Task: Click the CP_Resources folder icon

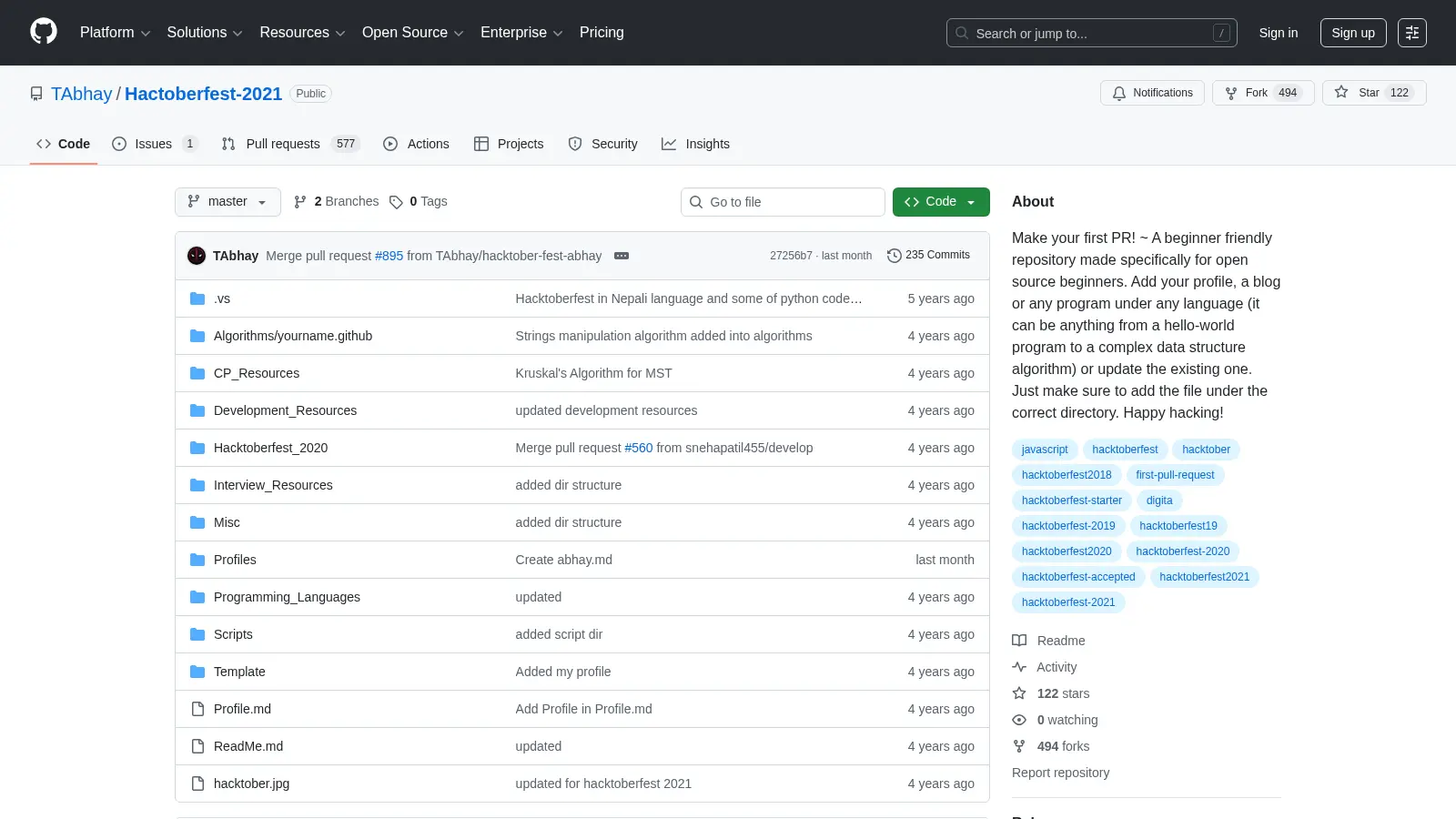Action: point(197,373)
